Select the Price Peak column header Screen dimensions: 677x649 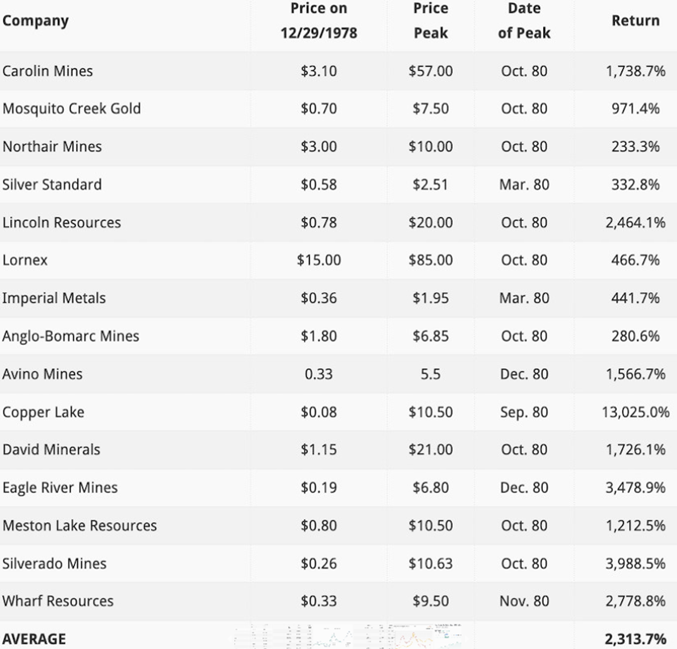(x=430, y=20)
